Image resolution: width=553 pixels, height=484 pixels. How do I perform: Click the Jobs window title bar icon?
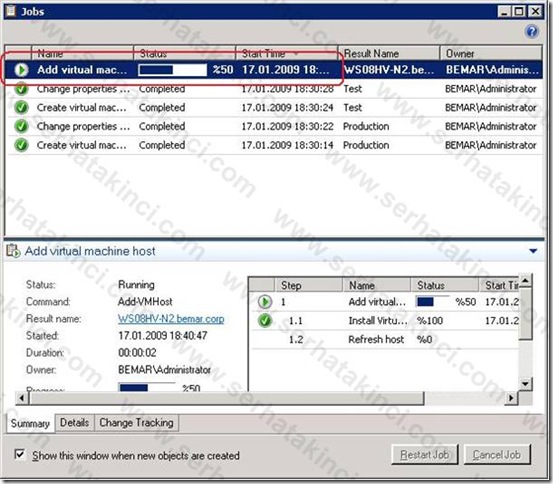11,11
